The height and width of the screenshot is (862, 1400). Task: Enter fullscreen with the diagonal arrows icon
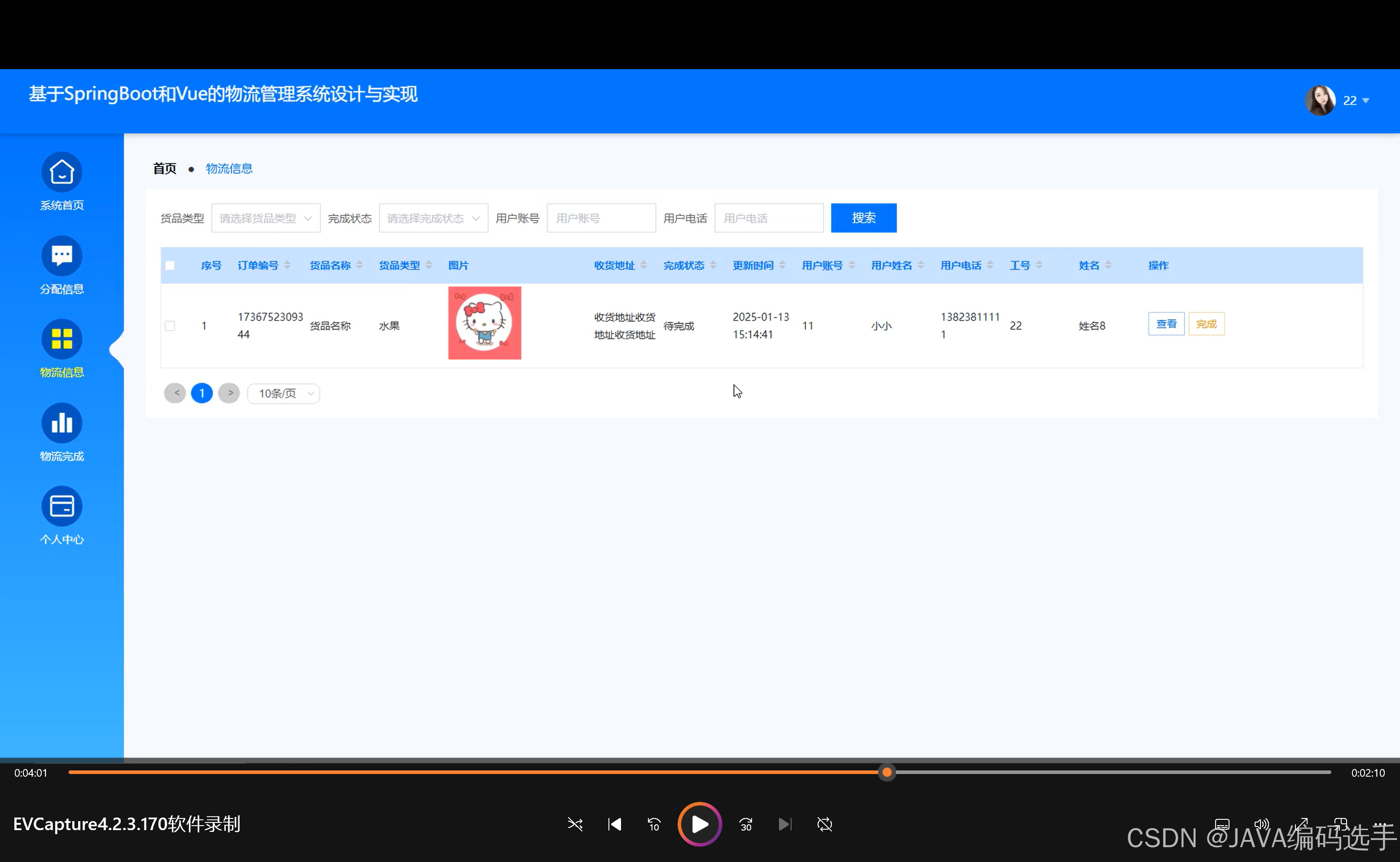pyautogui.click(x=1301, y=824)
